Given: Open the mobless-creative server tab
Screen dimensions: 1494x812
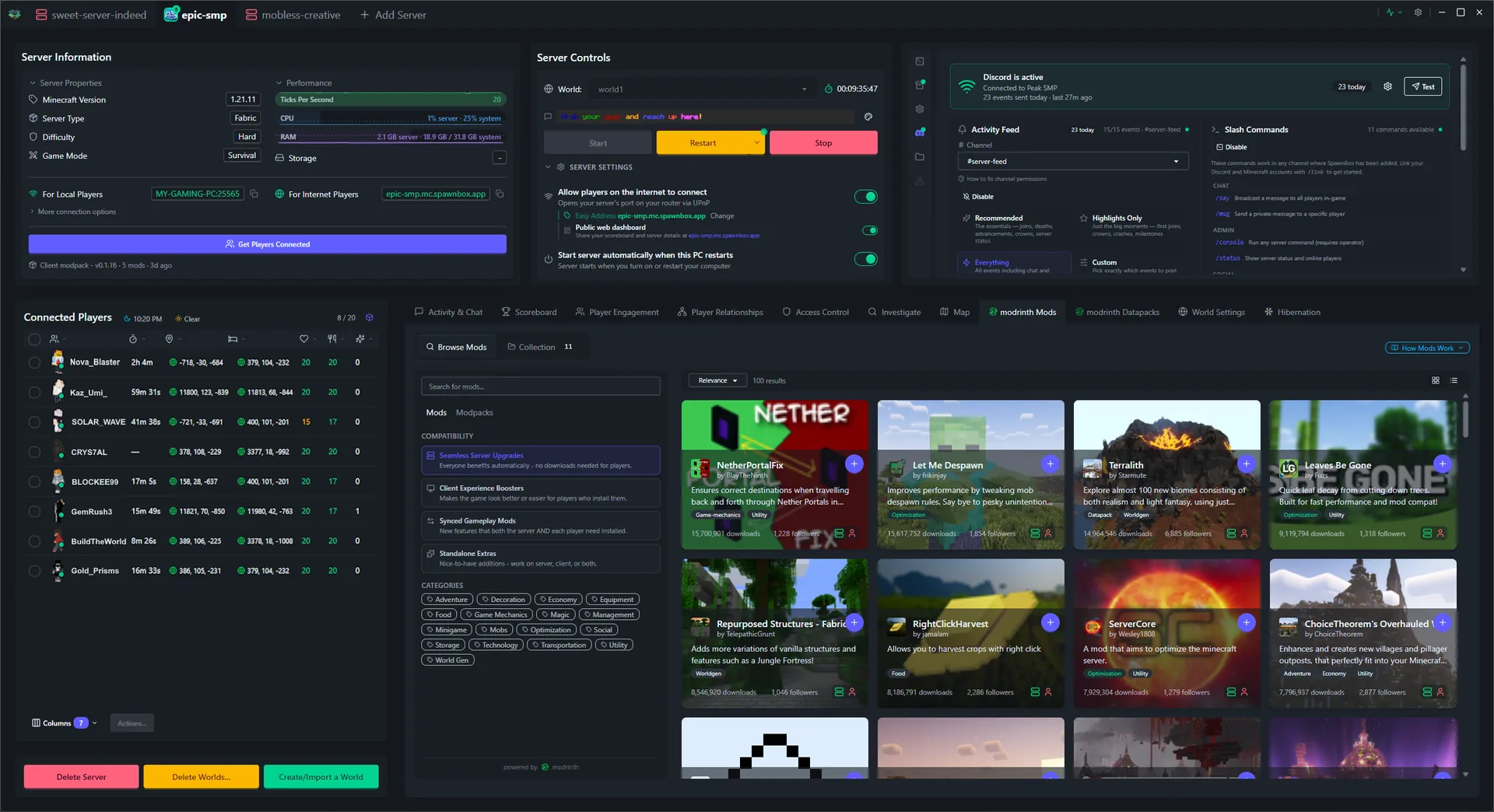Looking at the screenshot, I should coord(293,14).
